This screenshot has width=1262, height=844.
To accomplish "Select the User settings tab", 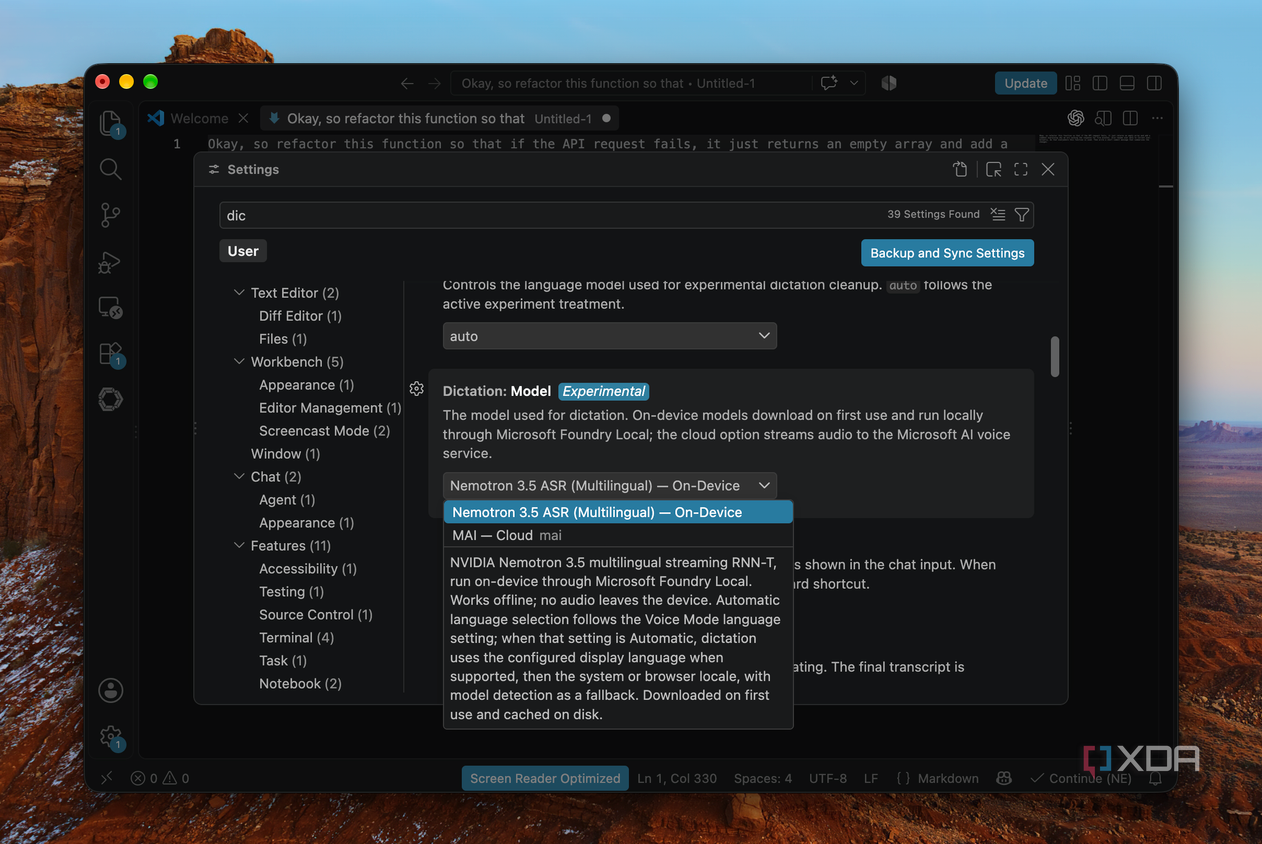I will (243, 251).
